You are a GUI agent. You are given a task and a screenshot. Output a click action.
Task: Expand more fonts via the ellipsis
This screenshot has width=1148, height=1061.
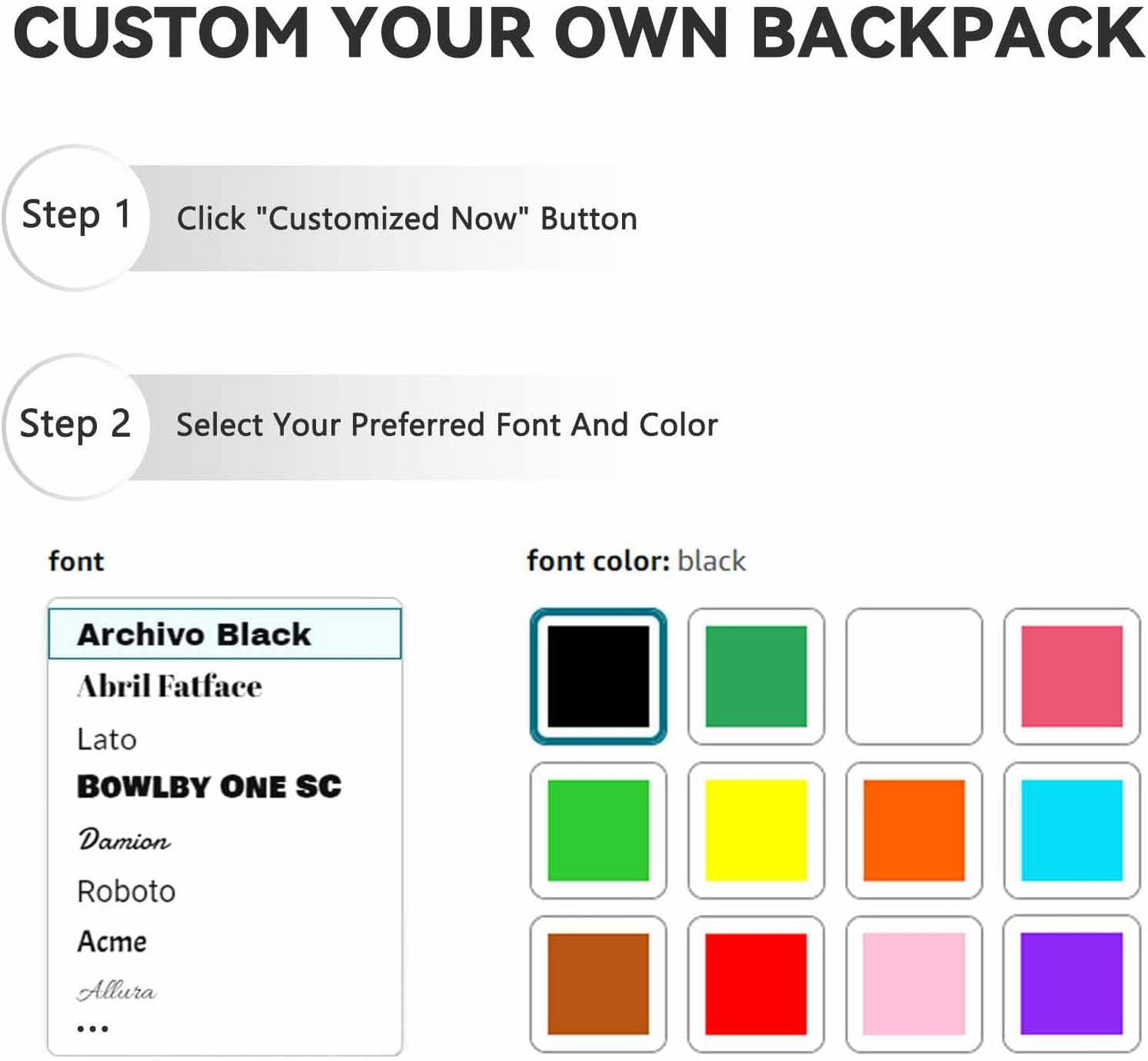(92, 1027)
